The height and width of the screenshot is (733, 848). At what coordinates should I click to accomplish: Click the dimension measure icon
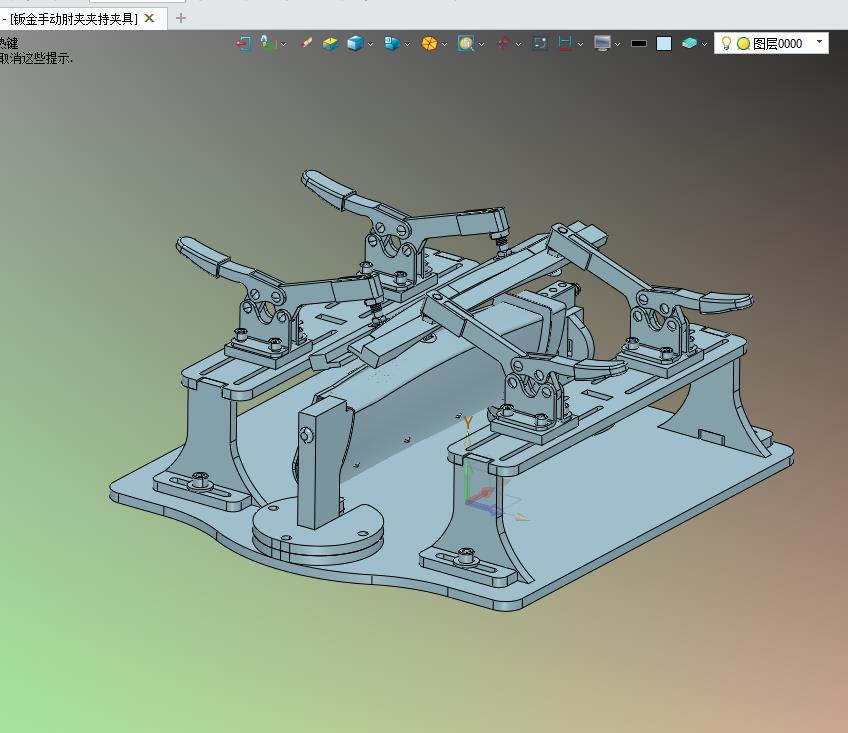565,43
